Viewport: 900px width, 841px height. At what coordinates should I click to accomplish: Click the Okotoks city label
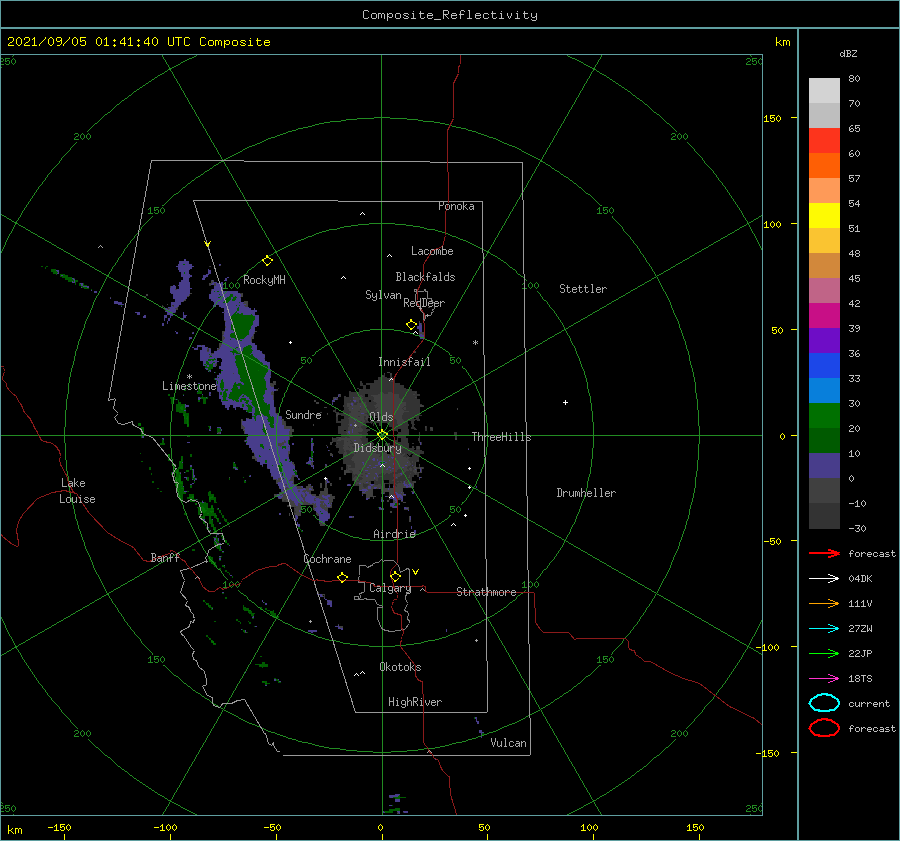(401, 667)
